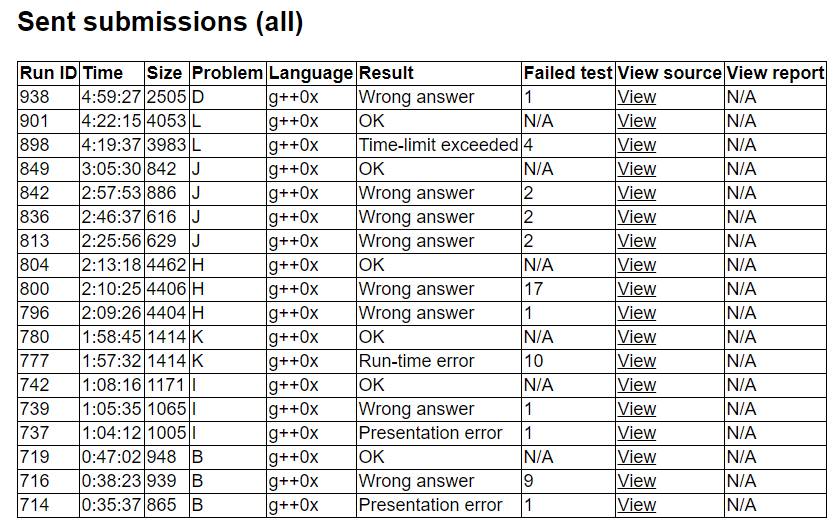The image size is (834, 532).
Task: View source of run 901
Action: (x=637, y=121)
